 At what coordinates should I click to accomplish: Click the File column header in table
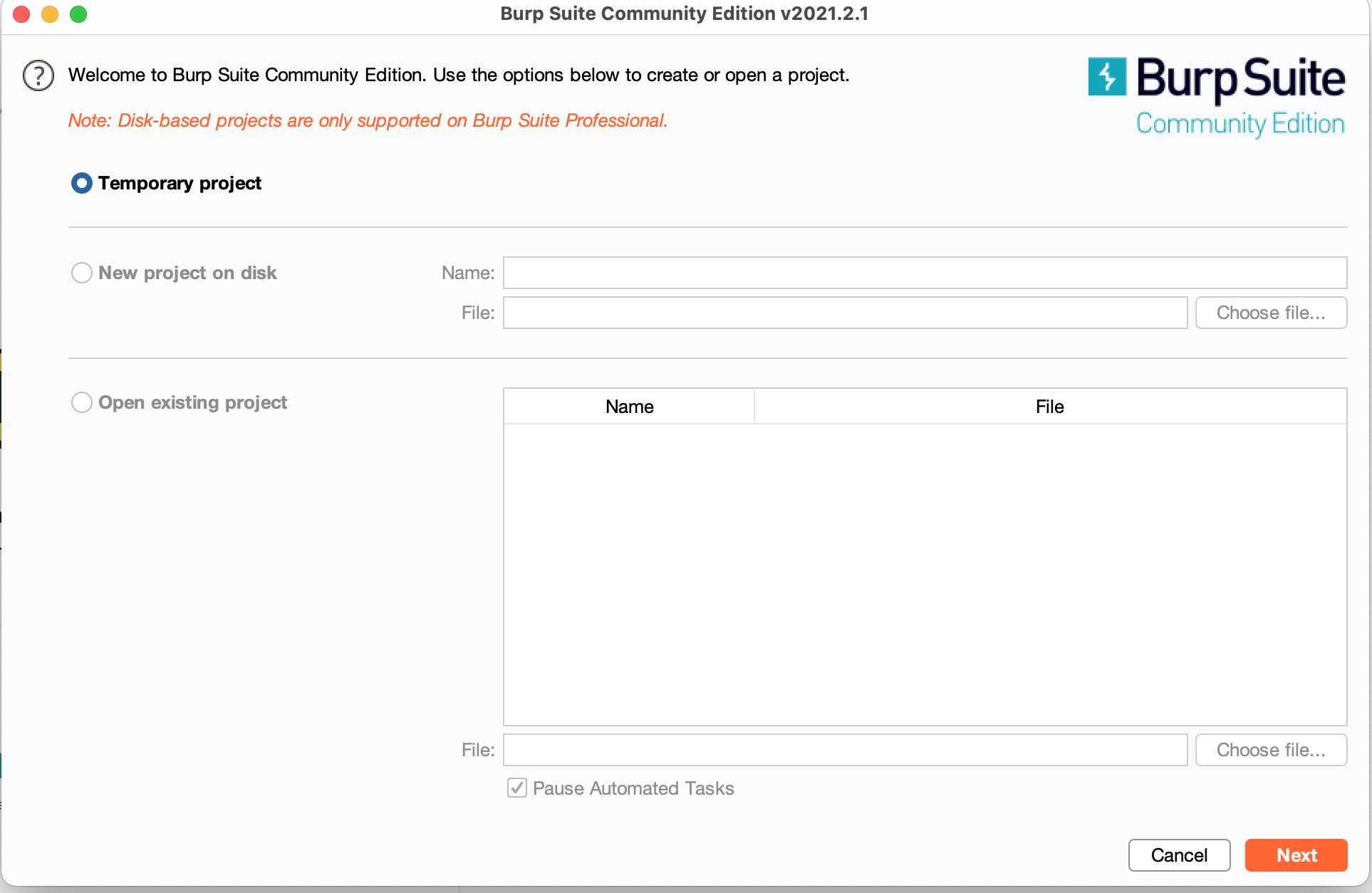1049,407
